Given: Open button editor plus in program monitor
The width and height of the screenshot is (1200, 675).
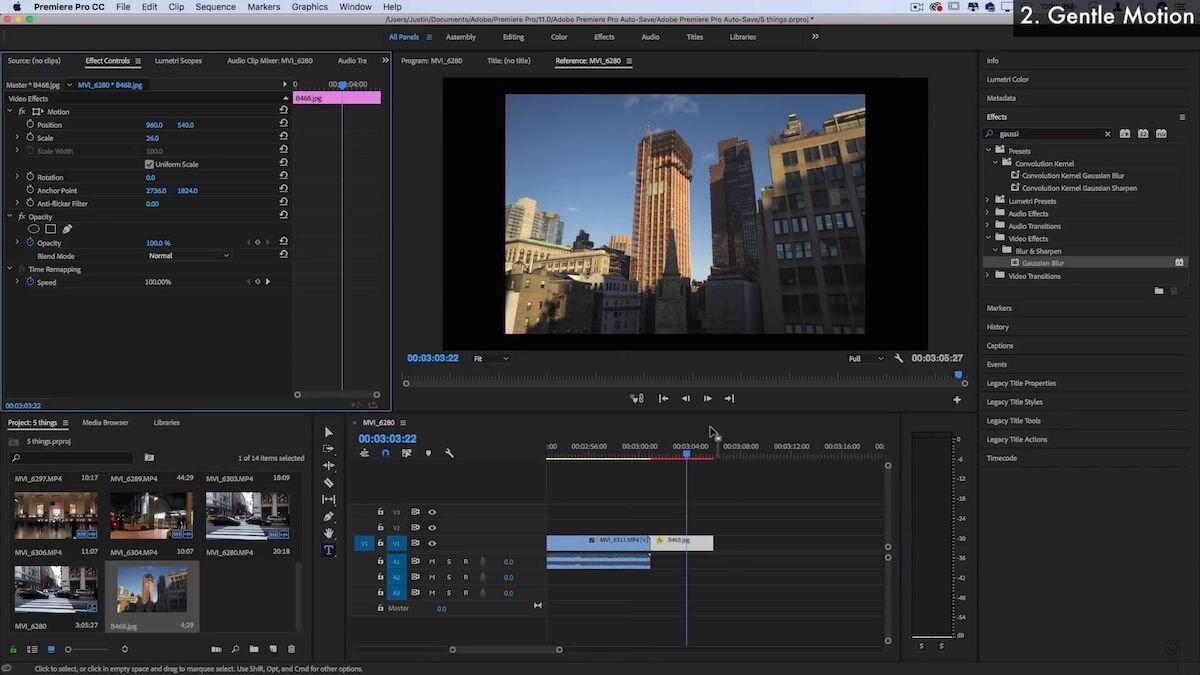Looking at the screenshot, I should coord(957,399).
